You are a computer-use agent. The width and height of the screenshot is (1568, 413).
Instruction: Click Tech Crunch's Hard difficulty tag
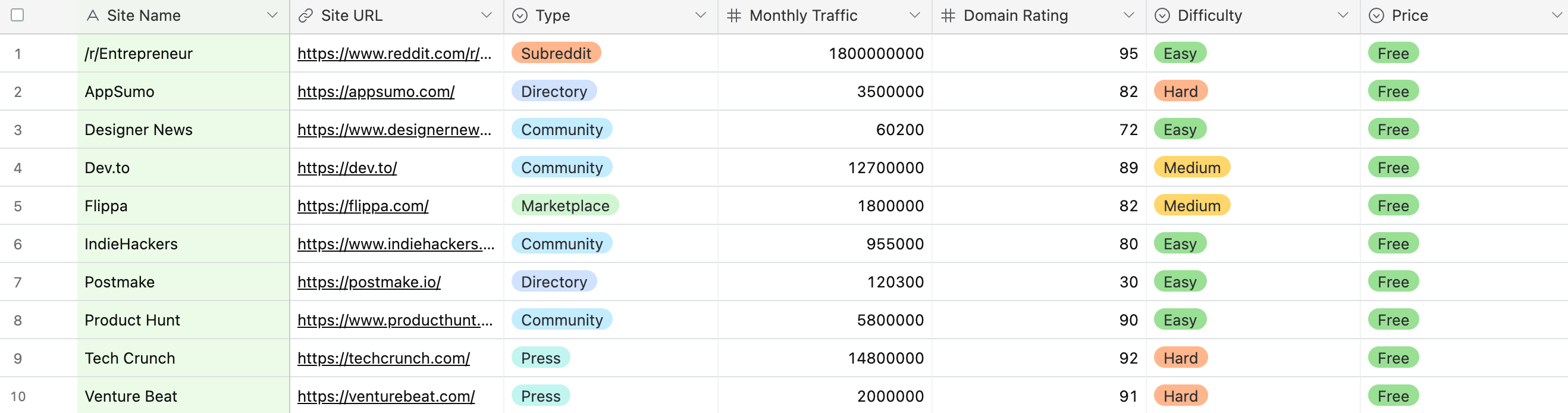click(x=1181, y=358)
